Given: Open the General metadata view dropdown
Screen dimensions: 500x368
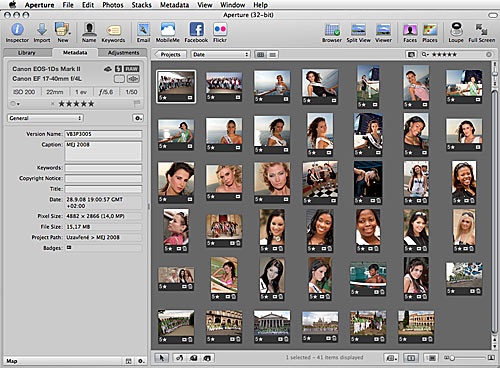Looking at the screenshot, I should coord(45,118).
